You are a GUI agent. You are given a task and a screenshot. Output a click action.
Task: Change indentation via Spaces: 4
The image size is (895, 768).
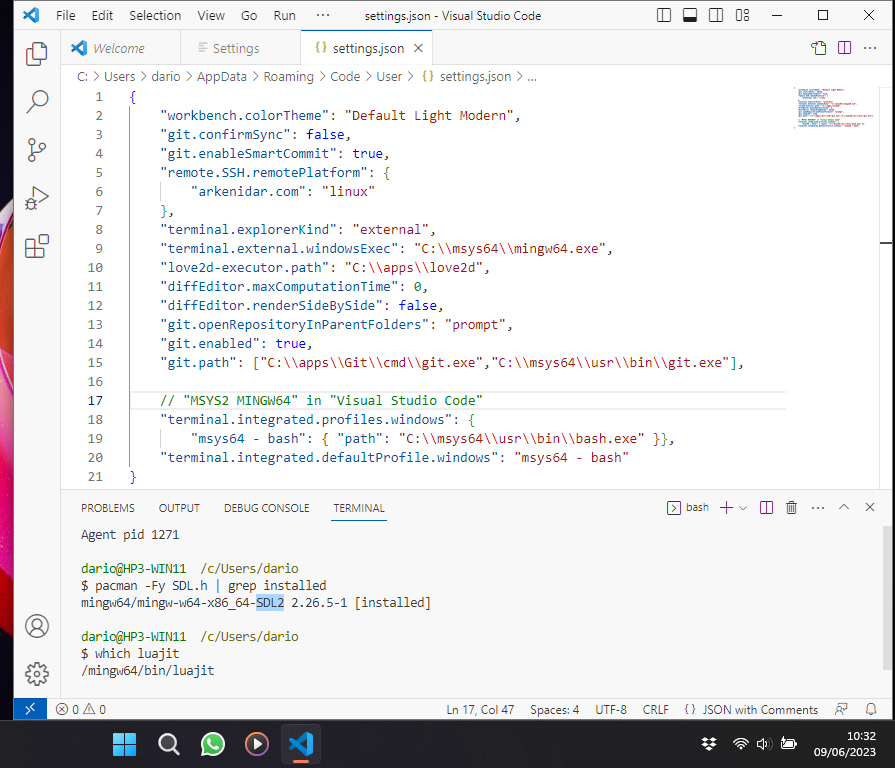[x=554, y=709]
